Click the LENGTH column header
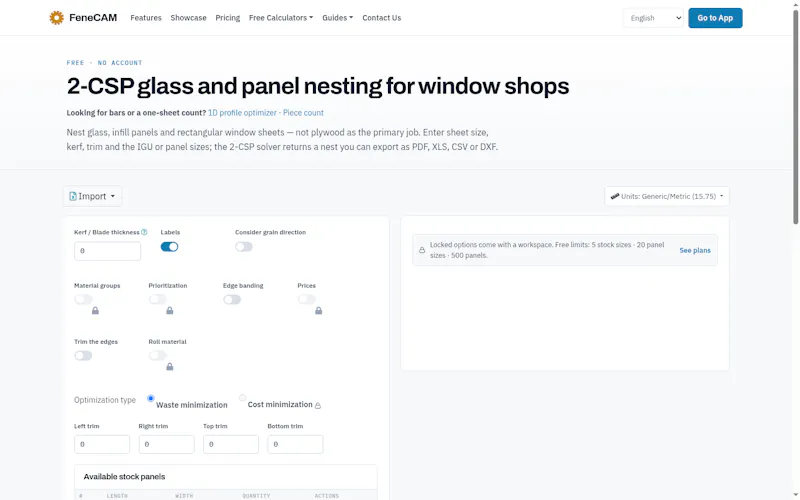 (117, 496)
